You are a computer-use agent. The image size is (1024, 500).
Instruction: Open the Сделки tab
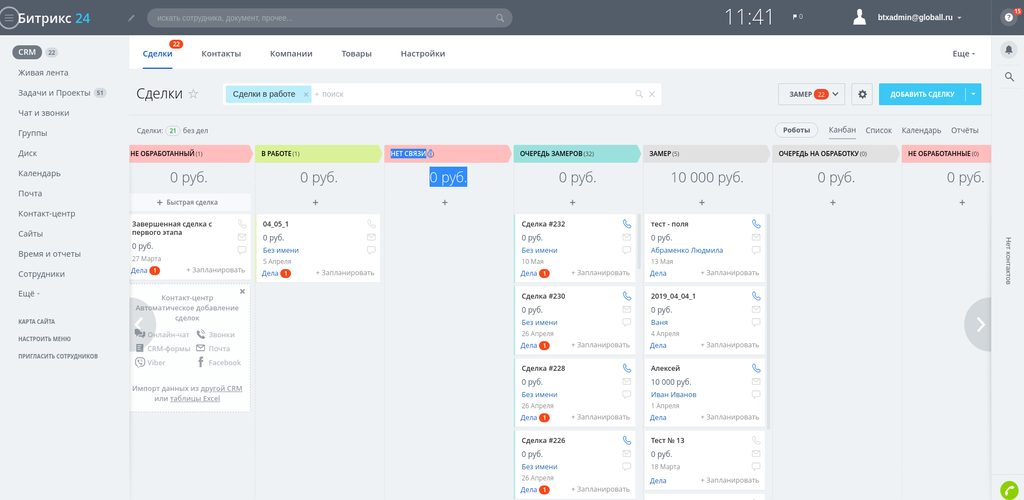click(157, 54)
